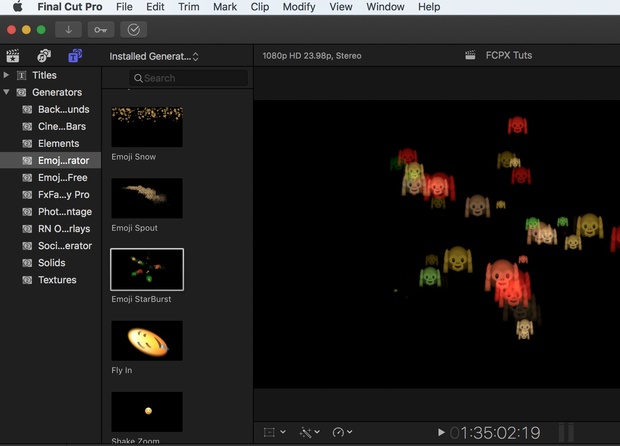Select the Generators category

(x=57, y=93)
